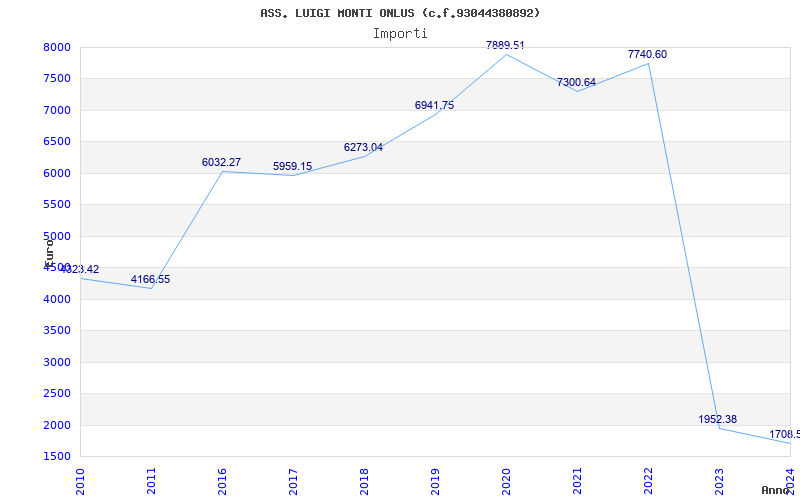Click the 6000 y-axis tick label
Image resolution: width=800 pixels, height=500 pixels.
click(57, 173)
